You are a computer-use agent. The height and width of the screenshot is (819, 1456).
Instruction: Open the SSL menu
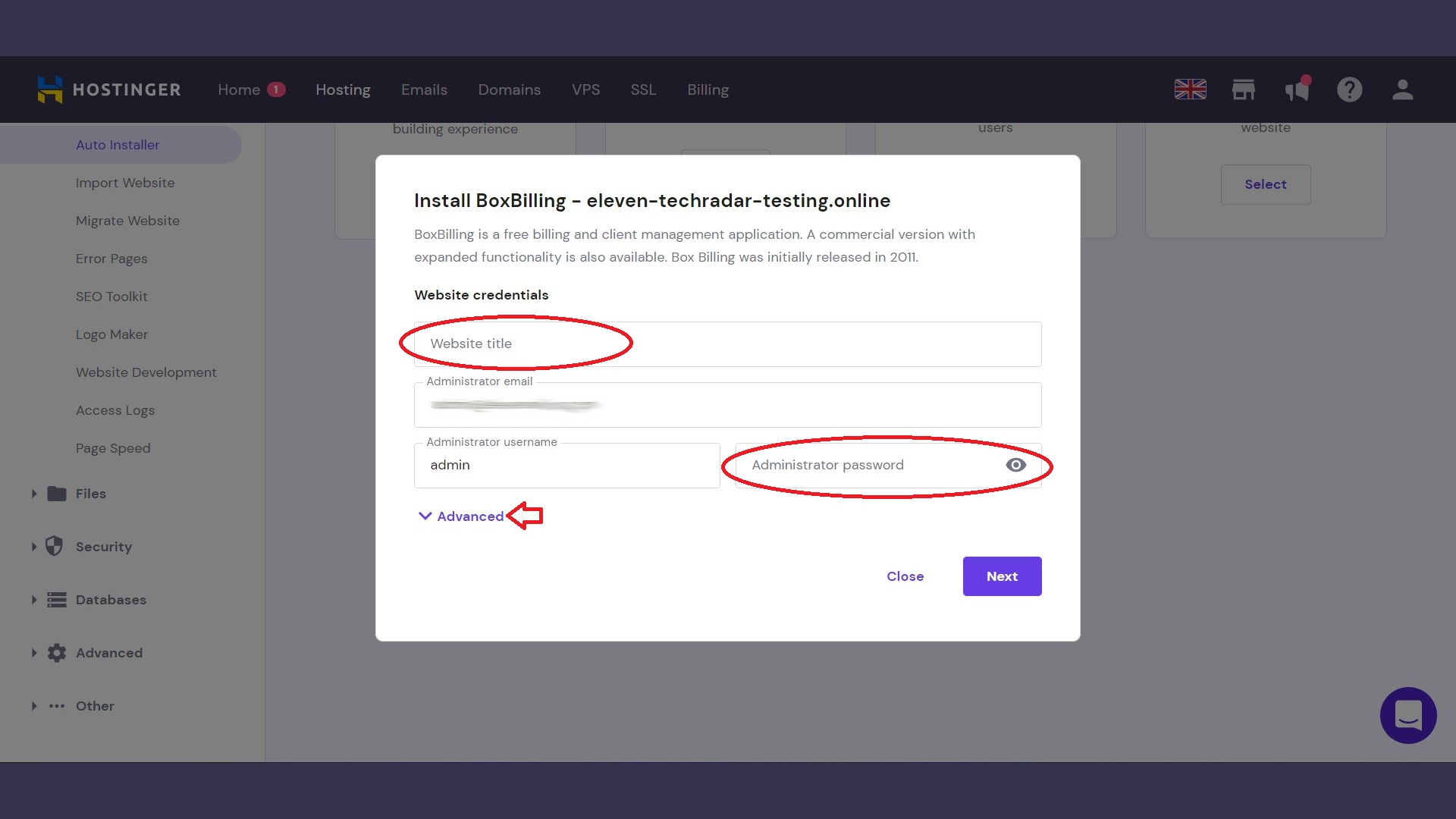643,89
